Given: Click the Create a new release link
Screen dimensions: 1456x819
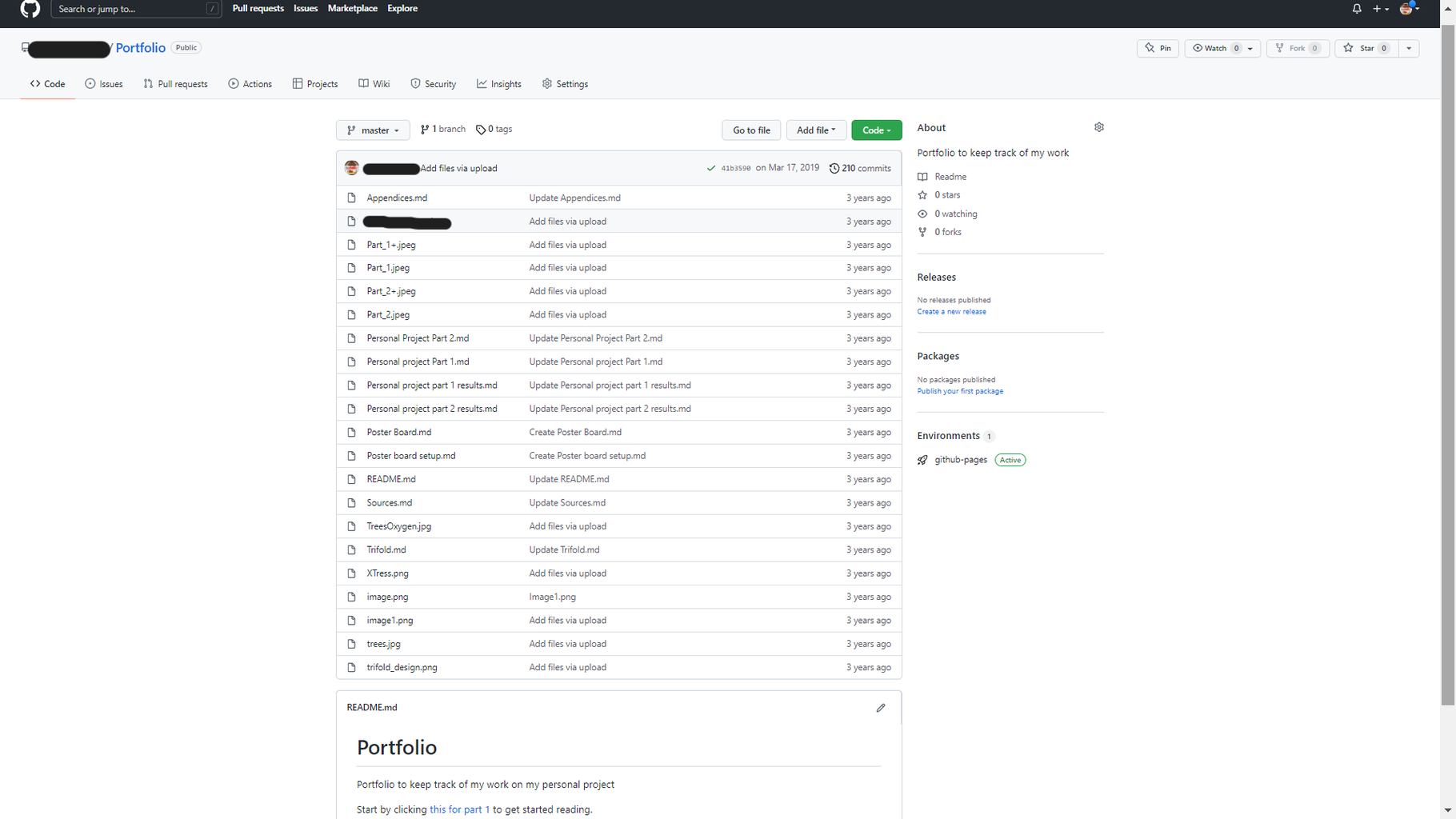Looking at the screenshot, I should [x=951, y=311].
